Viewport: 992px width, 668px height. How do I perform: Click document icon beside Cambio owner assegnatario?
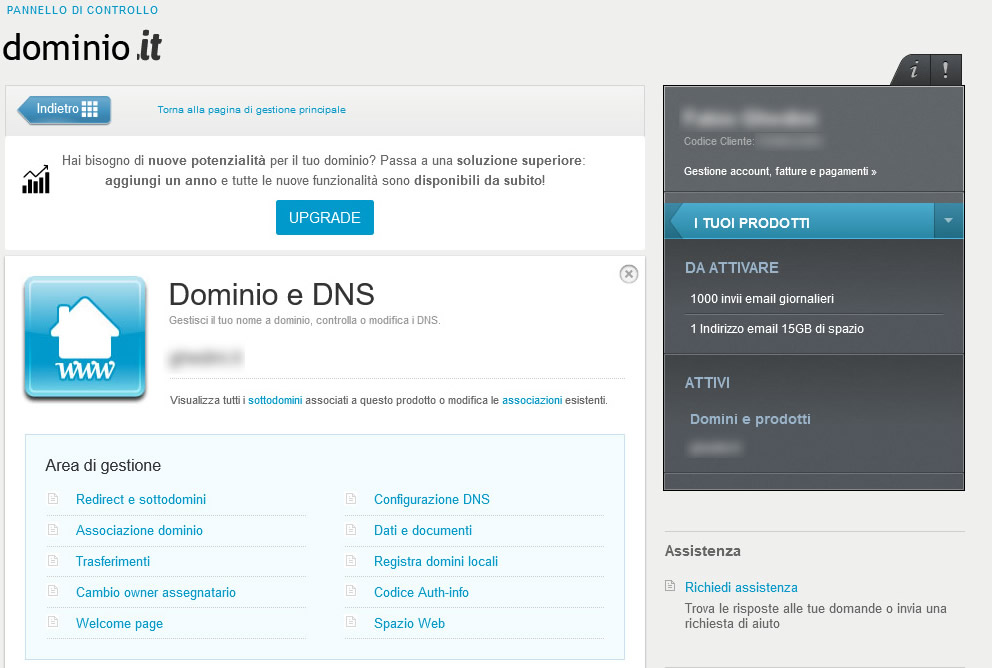[x=53, y=591]
